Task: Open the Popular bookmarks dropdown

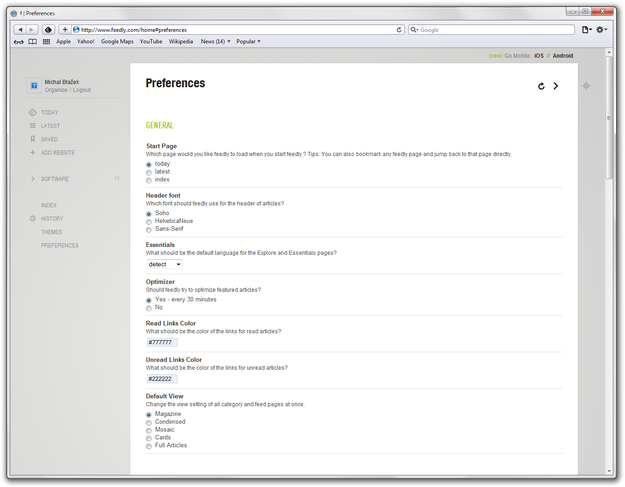Action: tap(248, 41)
